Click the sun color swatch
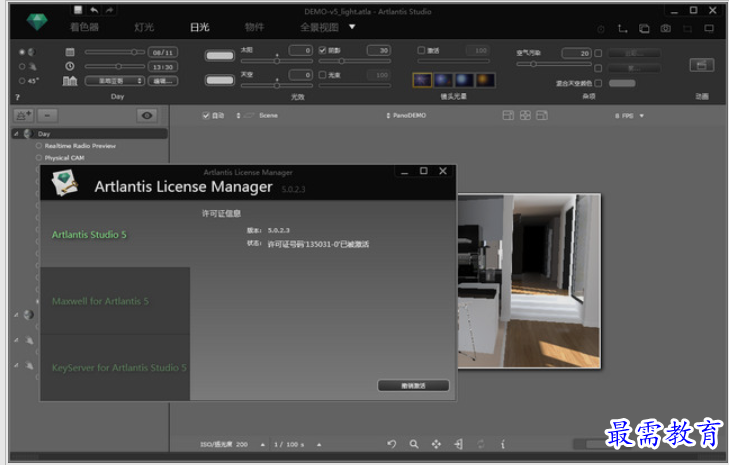Image resolution: width=729 pixels, height=465 pixels. [220, 56]
